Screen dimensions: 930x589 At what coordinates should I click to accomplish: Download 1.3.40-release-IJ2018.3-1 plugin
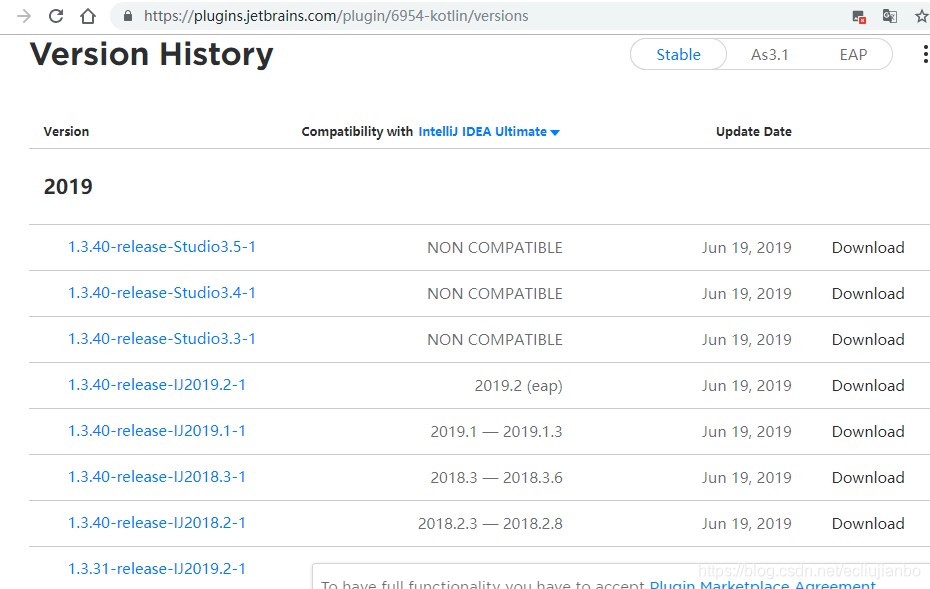click(868, 477)
